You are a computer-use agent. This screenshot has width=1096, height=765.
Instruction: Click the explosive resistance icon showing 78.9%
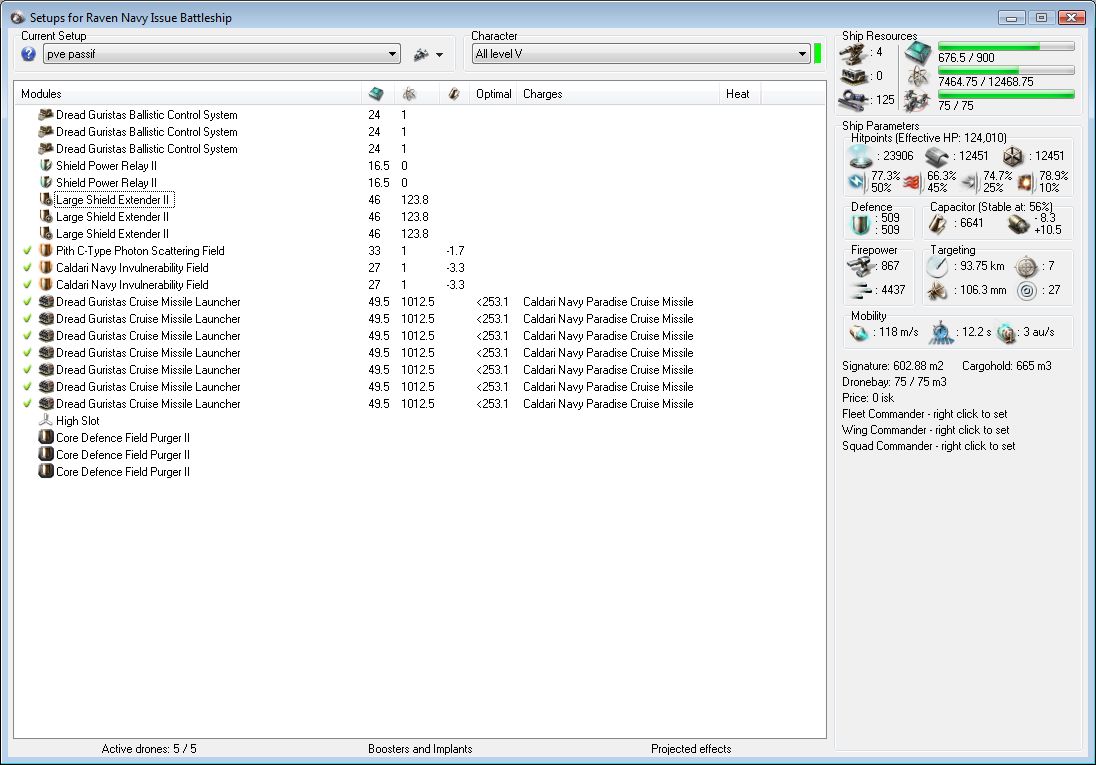pyautogui.click(x=1025, y=182)
